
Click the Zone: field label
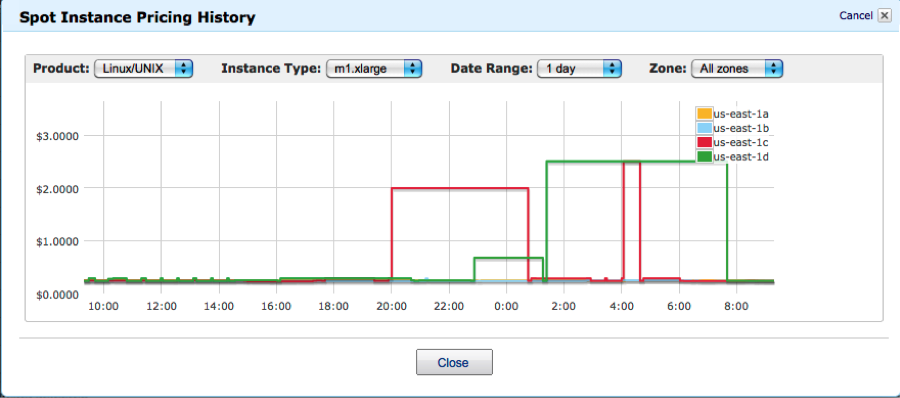(668, 68)
